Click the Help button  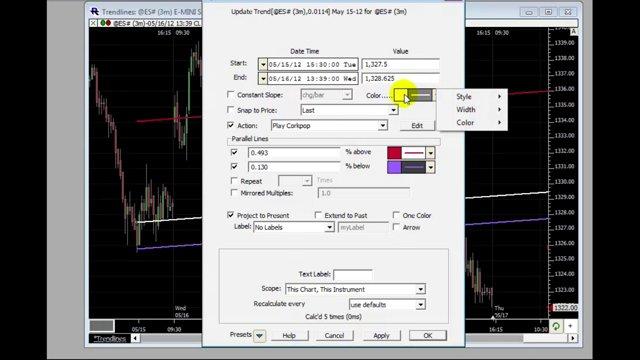[289, 336]
